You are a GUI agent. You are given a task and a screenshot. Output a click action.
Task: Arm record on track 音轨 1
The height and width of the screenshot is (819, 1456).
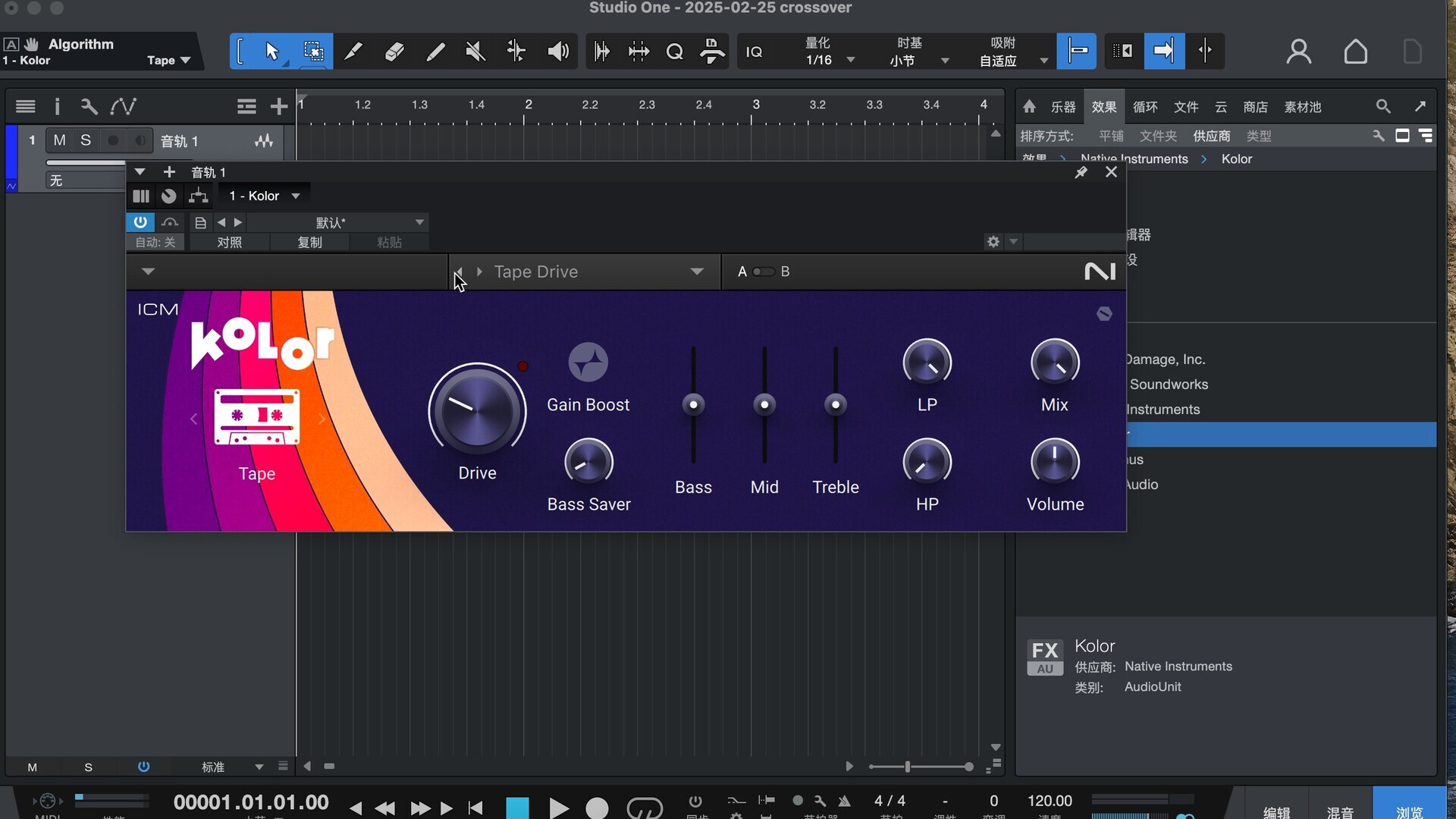pos(113,140)
